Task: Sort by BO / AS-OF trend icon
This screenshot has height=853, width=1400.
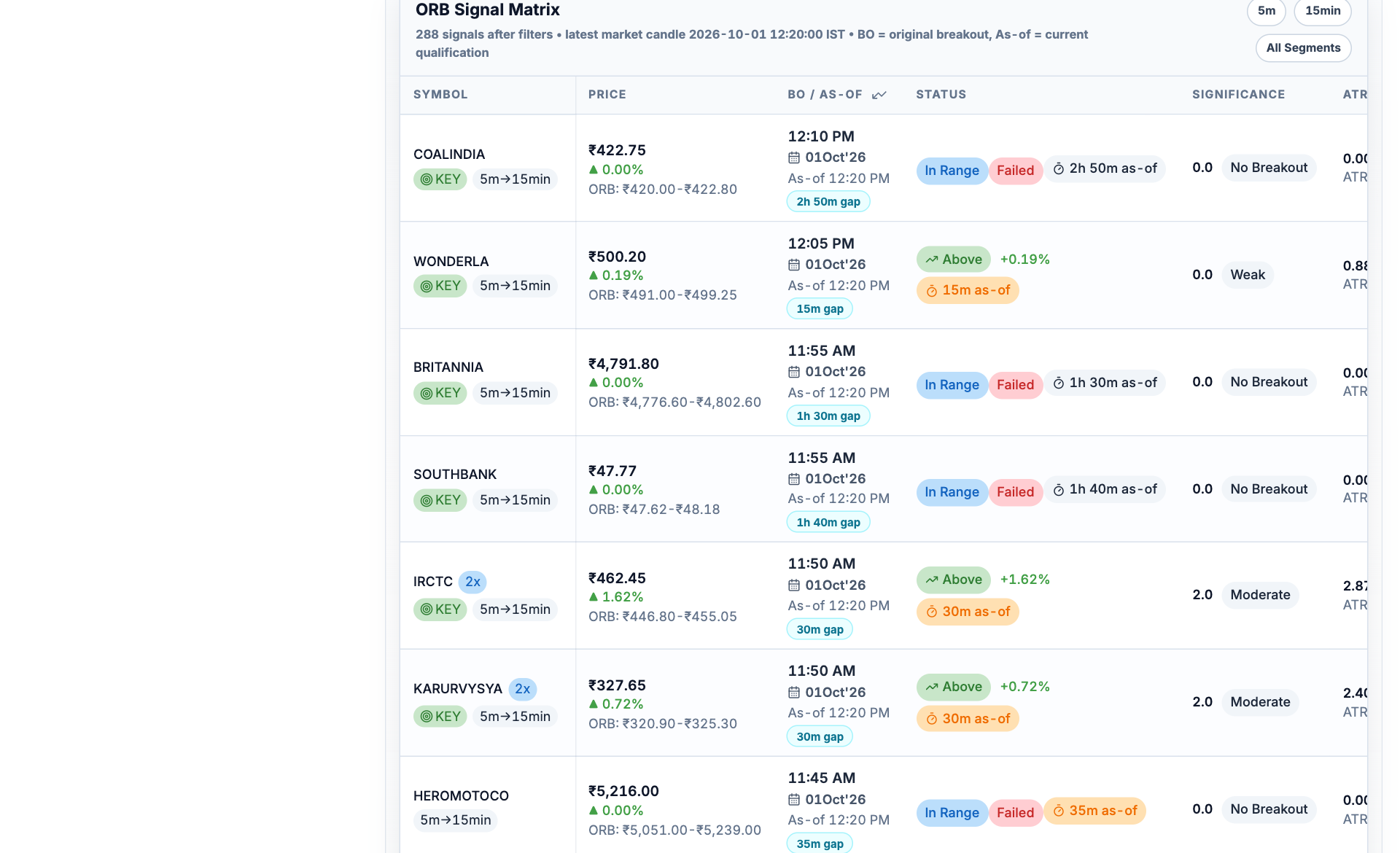Action: (x=879, y=95)
